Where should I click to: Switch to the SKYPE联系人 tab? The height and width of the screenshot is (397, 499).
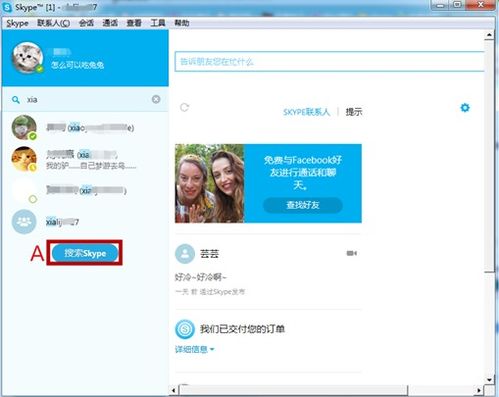(306, 112)
